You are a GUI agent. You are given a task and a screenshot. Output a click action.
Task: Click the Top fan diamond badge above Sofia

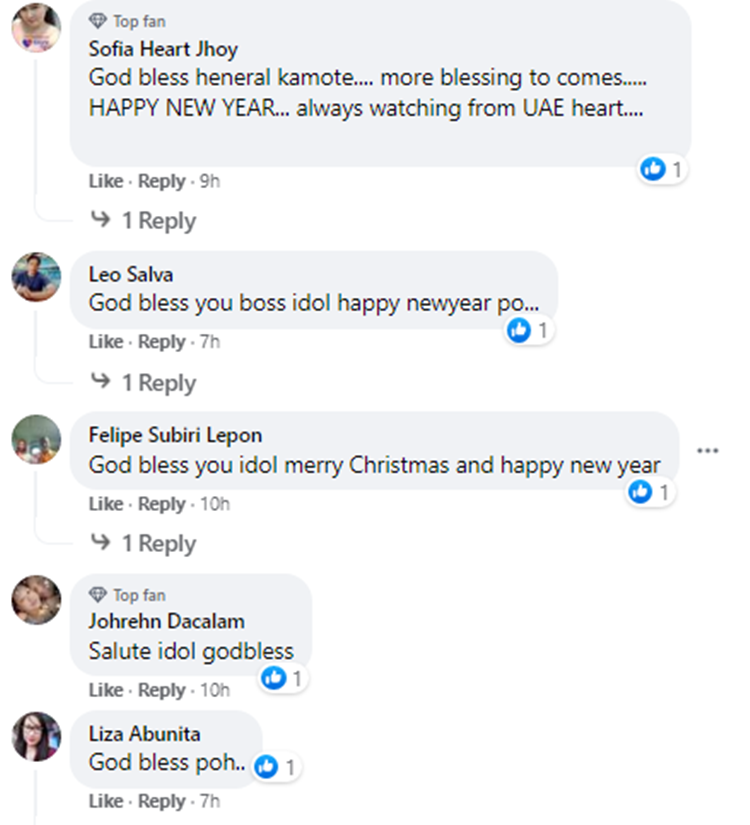[x=98, y=21]
